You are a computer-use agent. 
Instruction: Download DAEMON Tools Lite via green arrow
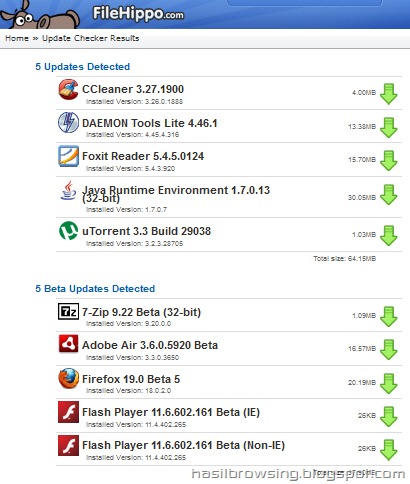click(389, 127)
